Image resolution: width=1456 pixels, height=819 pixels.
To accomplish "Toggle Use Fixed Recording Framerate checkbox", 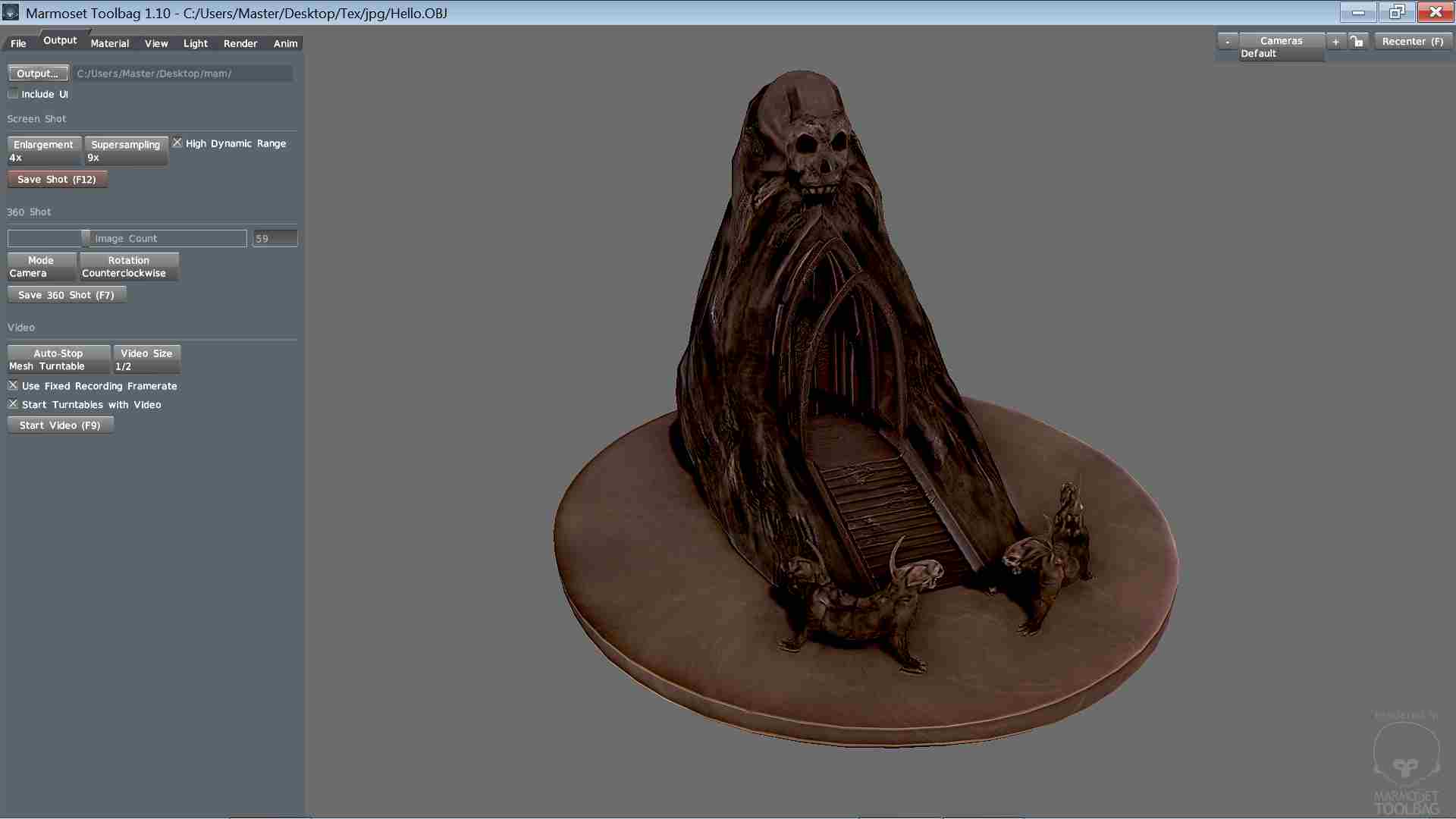I will point(13,385).
